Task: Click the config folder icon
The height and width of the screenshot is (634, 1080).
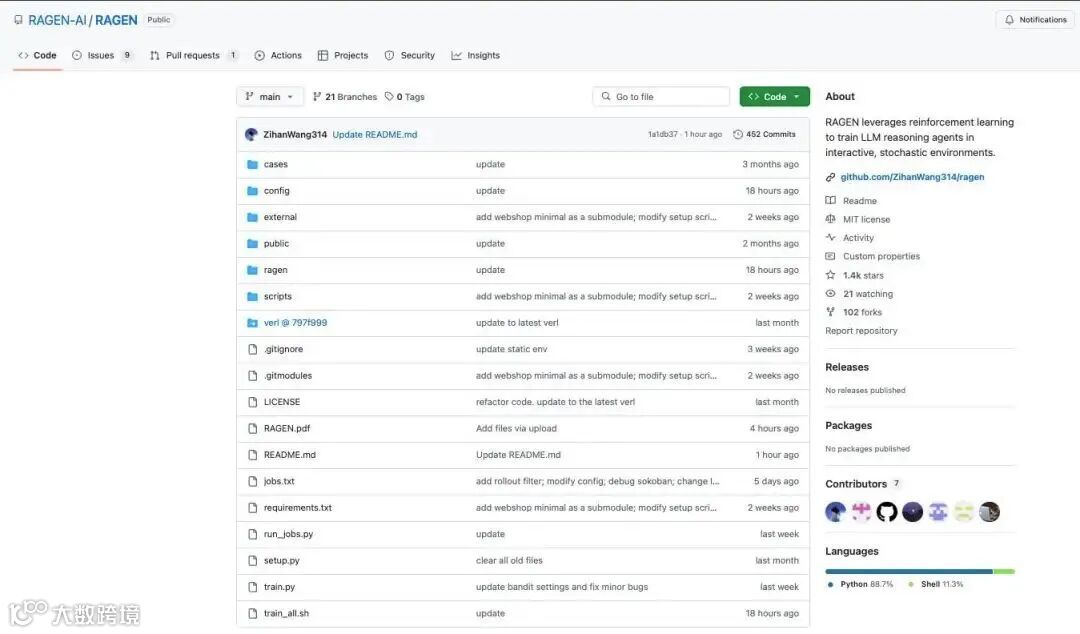Action: 252,191
